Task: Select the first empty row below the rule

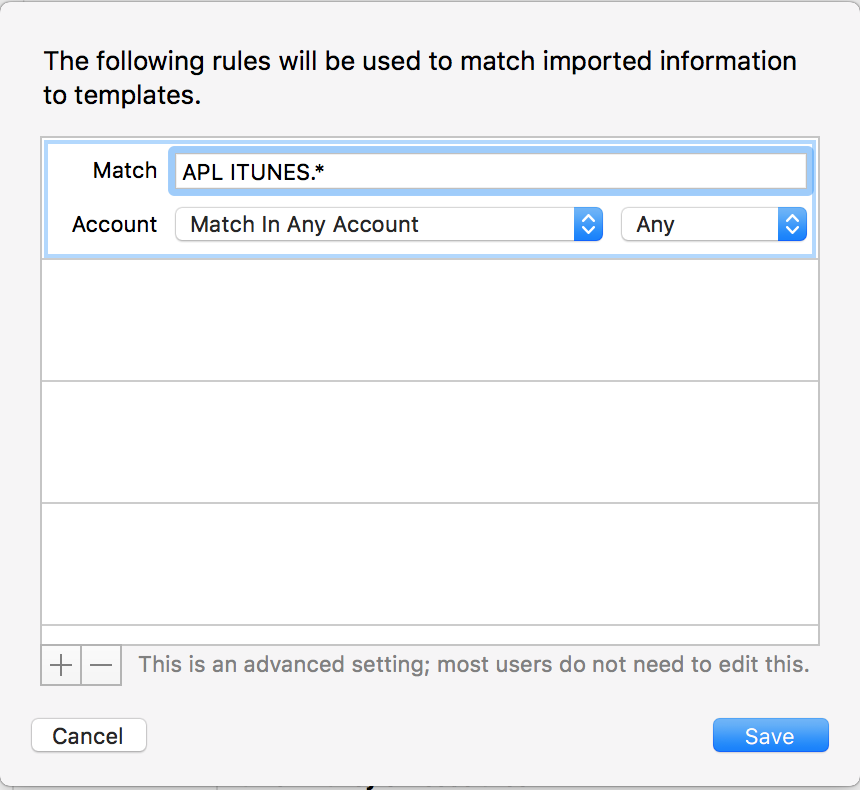Action: point(430,320)
